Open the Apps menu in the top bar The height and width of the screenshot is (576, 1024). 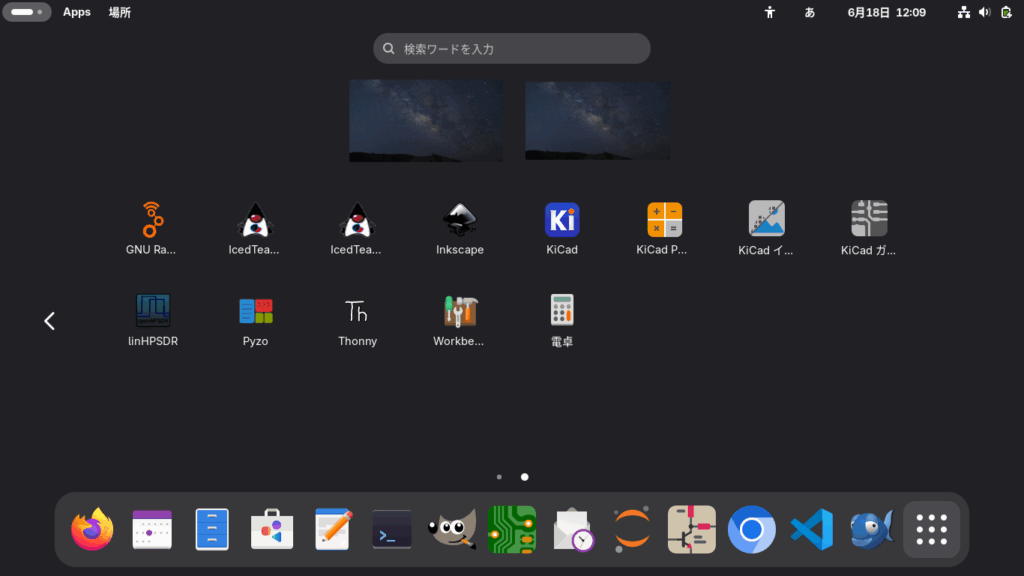click(77, 12)
